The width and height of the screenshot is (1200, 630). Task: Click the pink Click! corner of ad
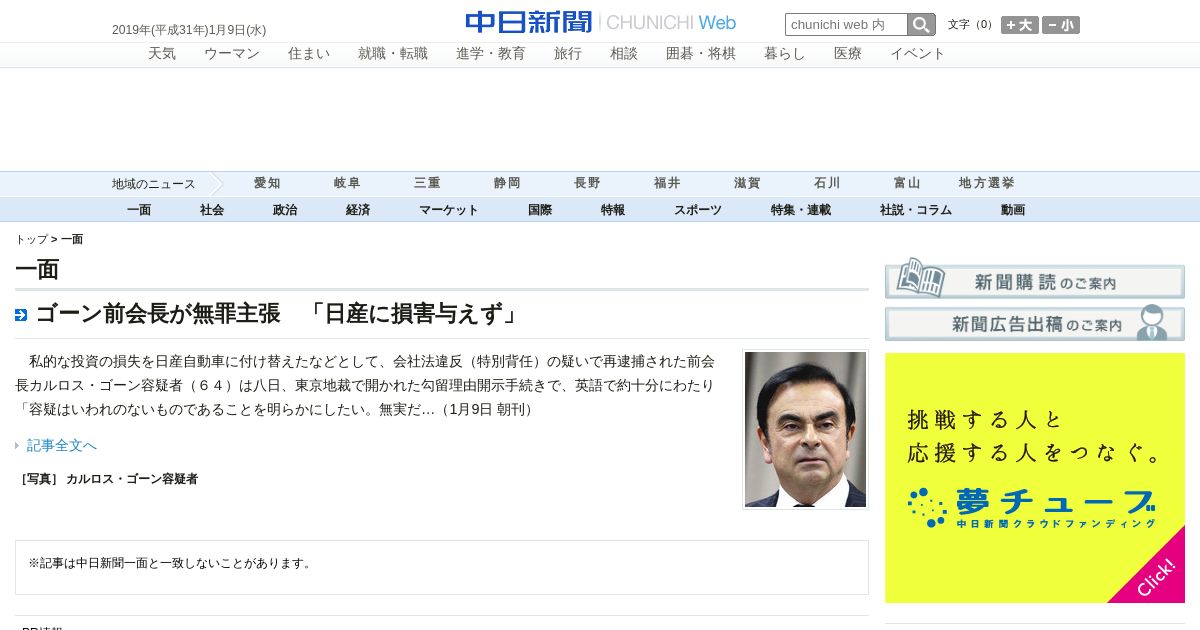click(x=1156, y=576)
